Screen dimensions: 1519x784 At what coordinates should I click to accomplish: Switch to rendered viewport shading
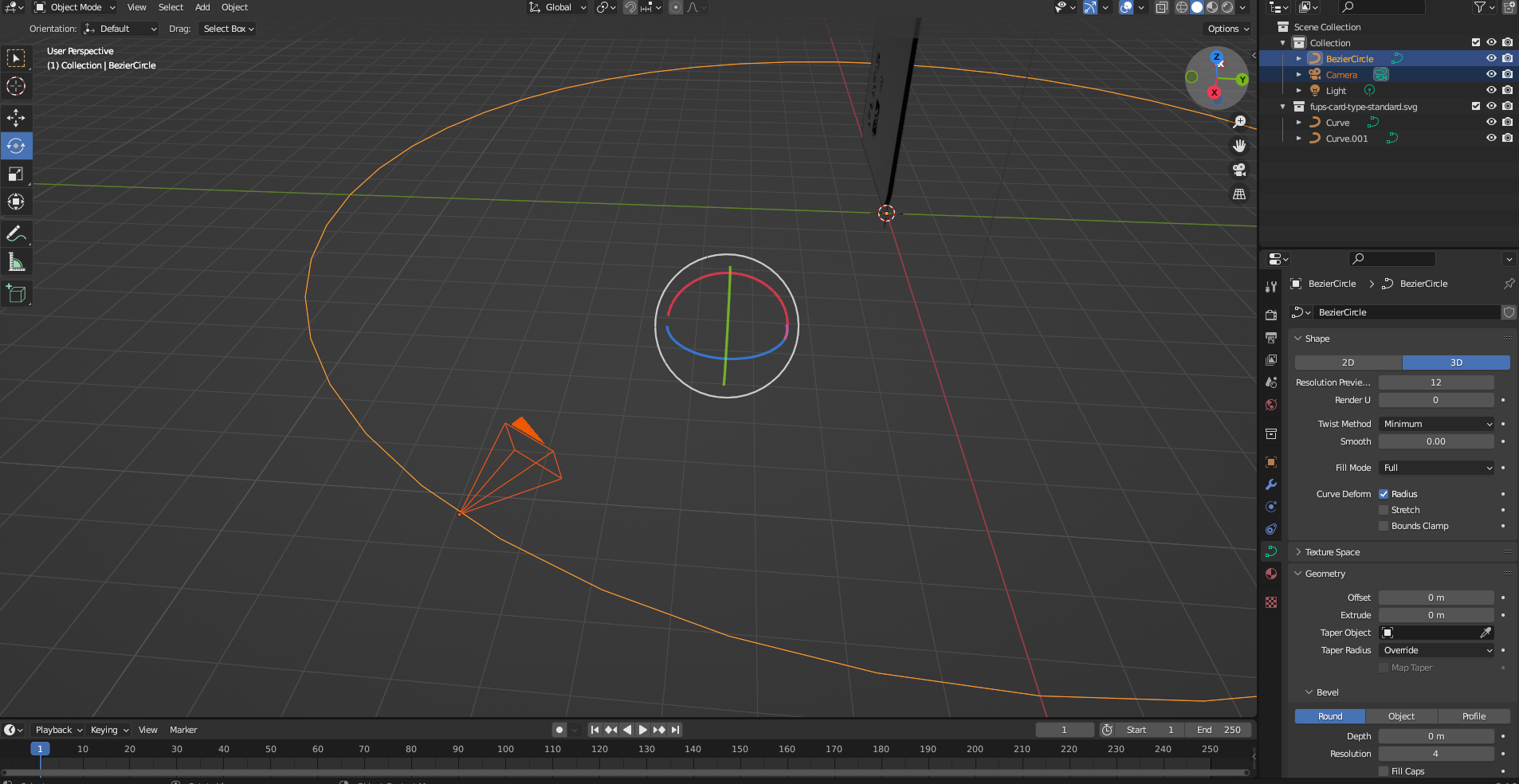point(1227,7)
